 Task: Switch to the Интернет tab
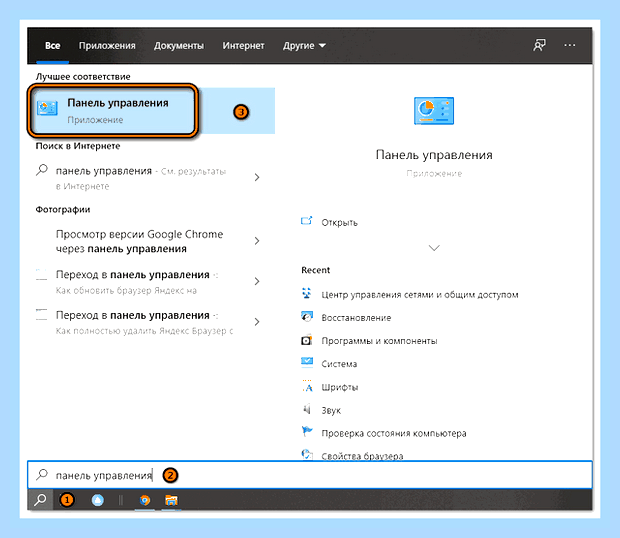(243, 46)
